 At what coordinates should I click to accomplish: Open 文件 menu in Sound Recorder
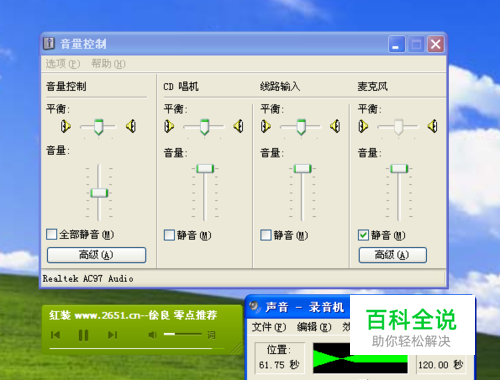point(269,327)
